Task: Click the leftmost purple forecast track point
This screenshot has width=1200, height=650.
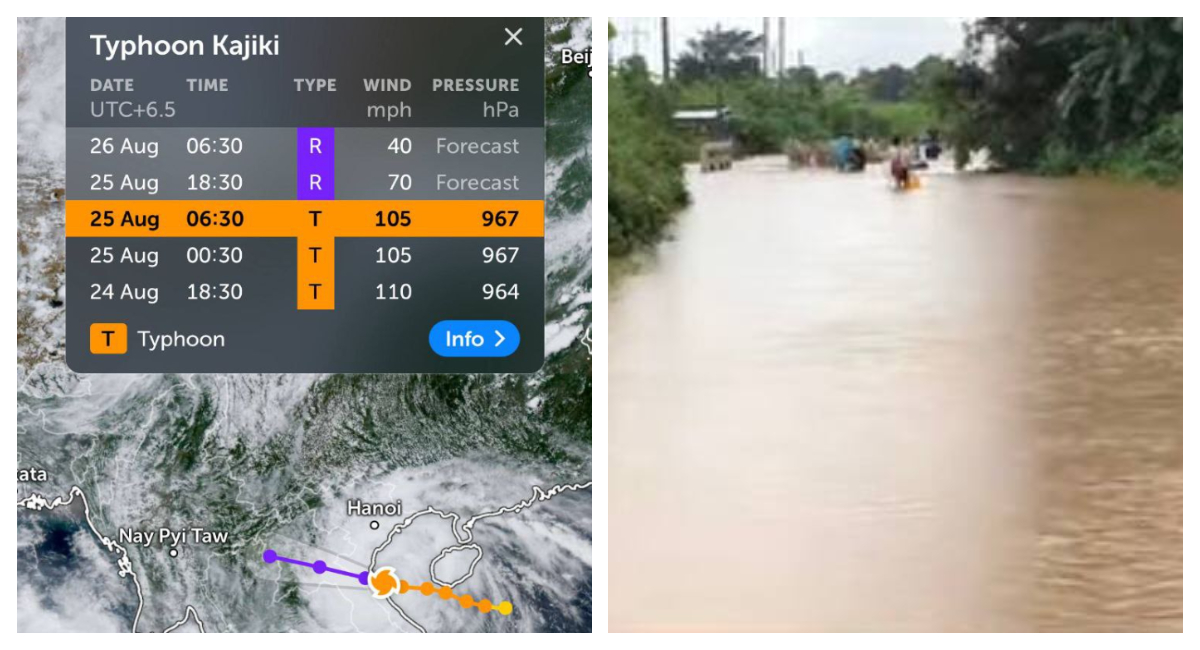Action: coord(269,556)
